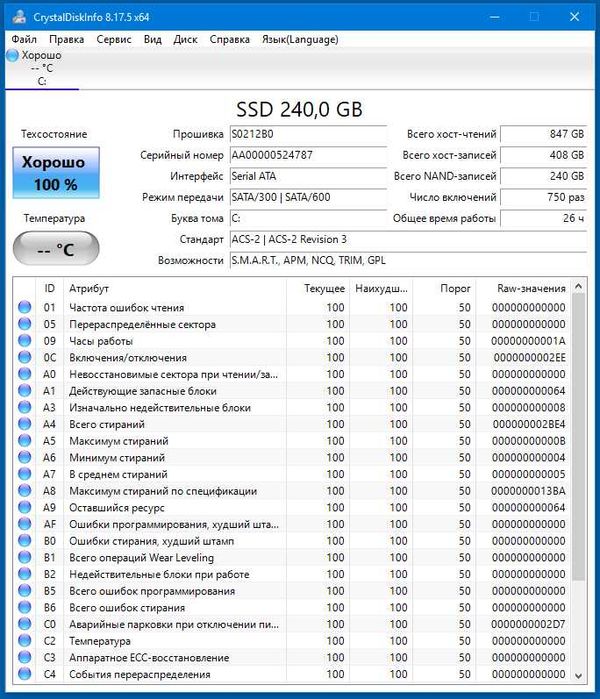Click the Порог column header

coord(444,288)
